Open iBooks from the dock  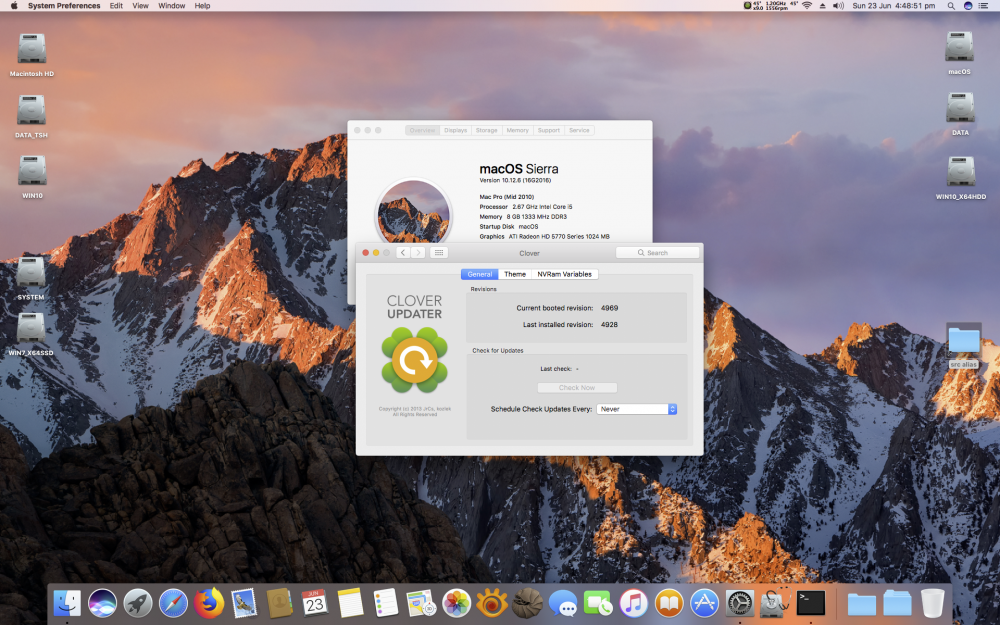[669, 603]
